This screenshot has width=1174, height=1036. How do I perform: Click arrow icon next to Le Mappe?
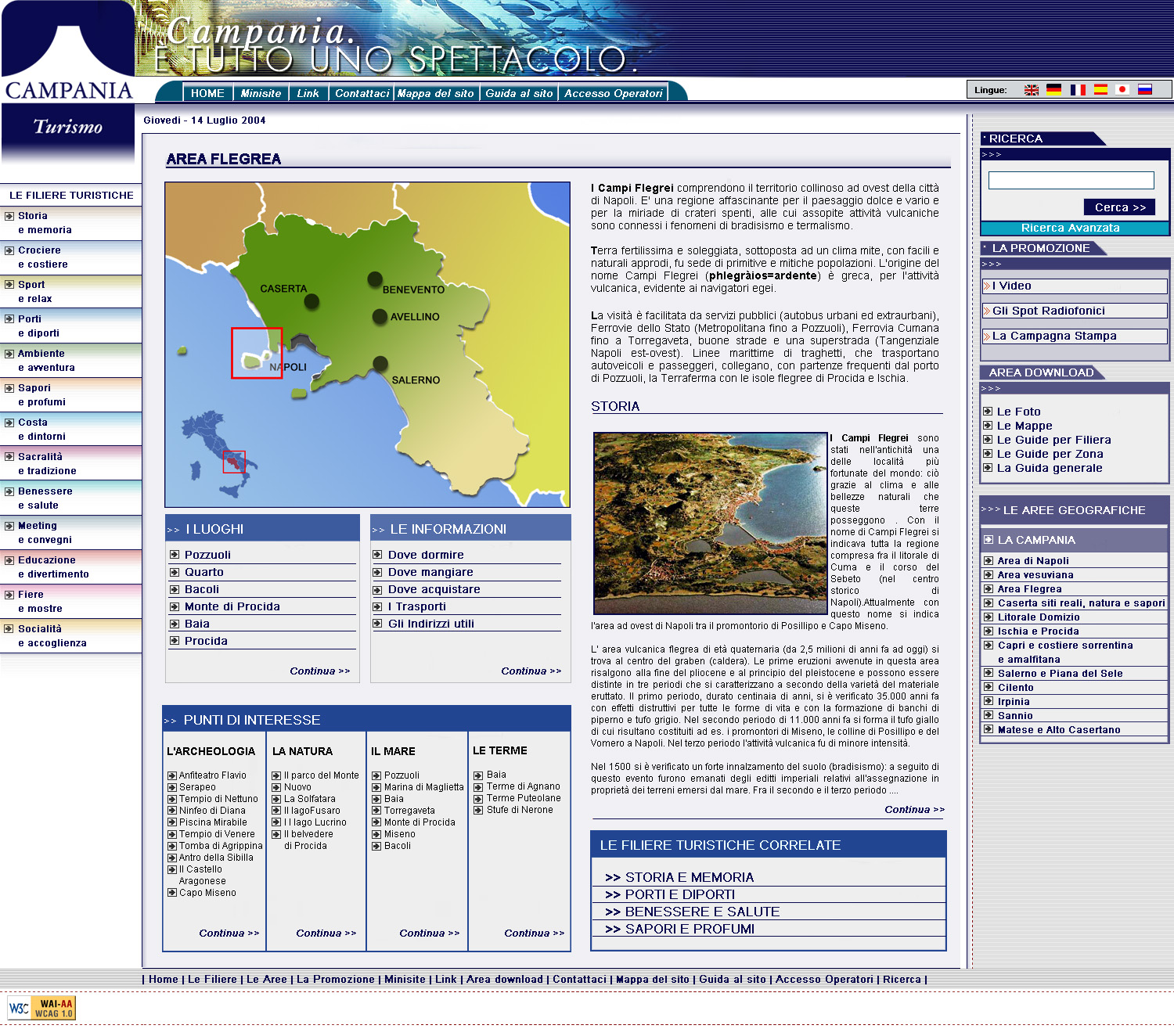pyautogui.click(x=988, y=426)
